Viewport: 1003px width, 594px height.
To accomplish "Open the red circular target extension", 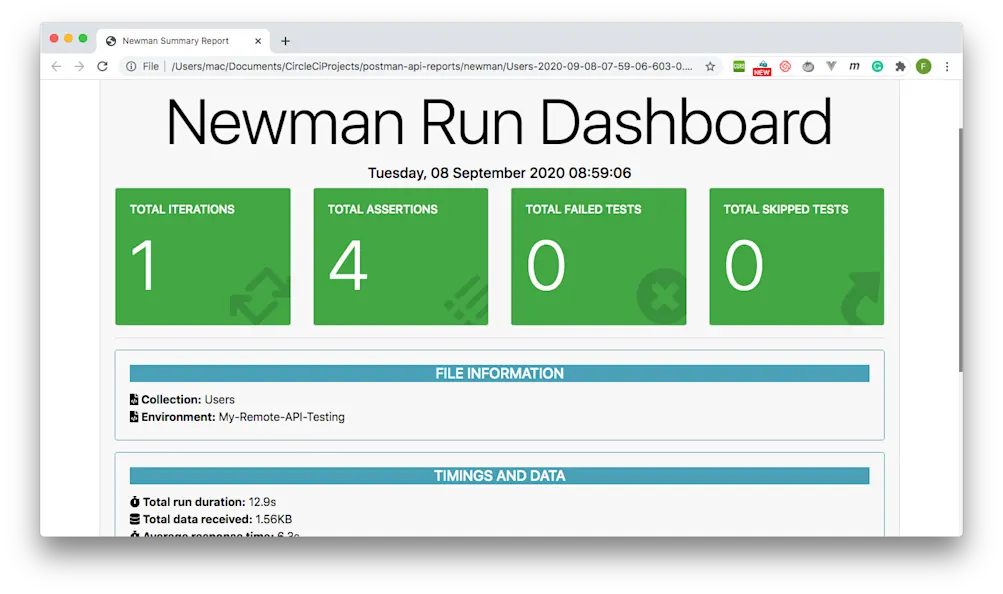I will coord(785,66).
